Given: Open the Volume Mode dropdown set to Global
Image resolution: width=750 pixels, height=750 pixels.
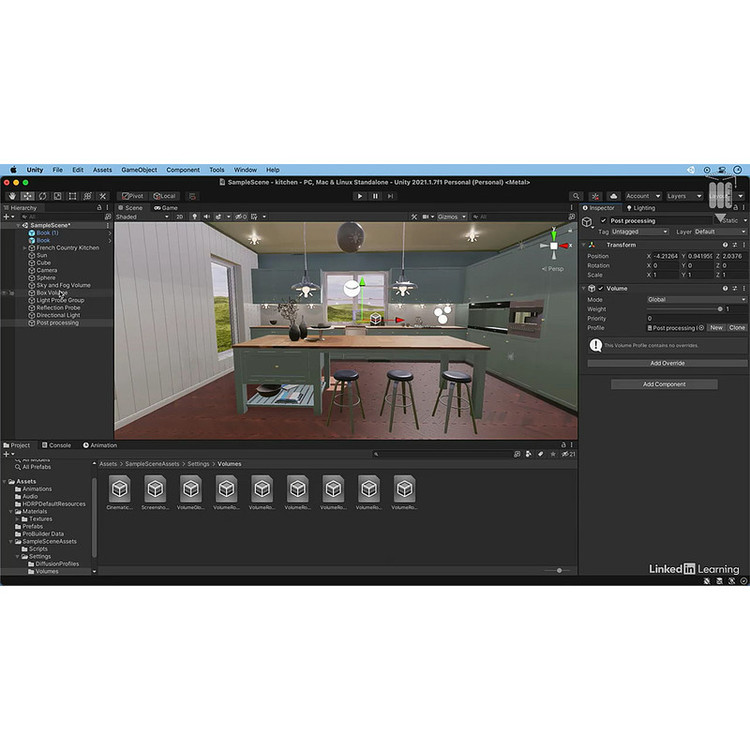Looking at the screenshot, I should pyautogui.click(x=695, y=299).
